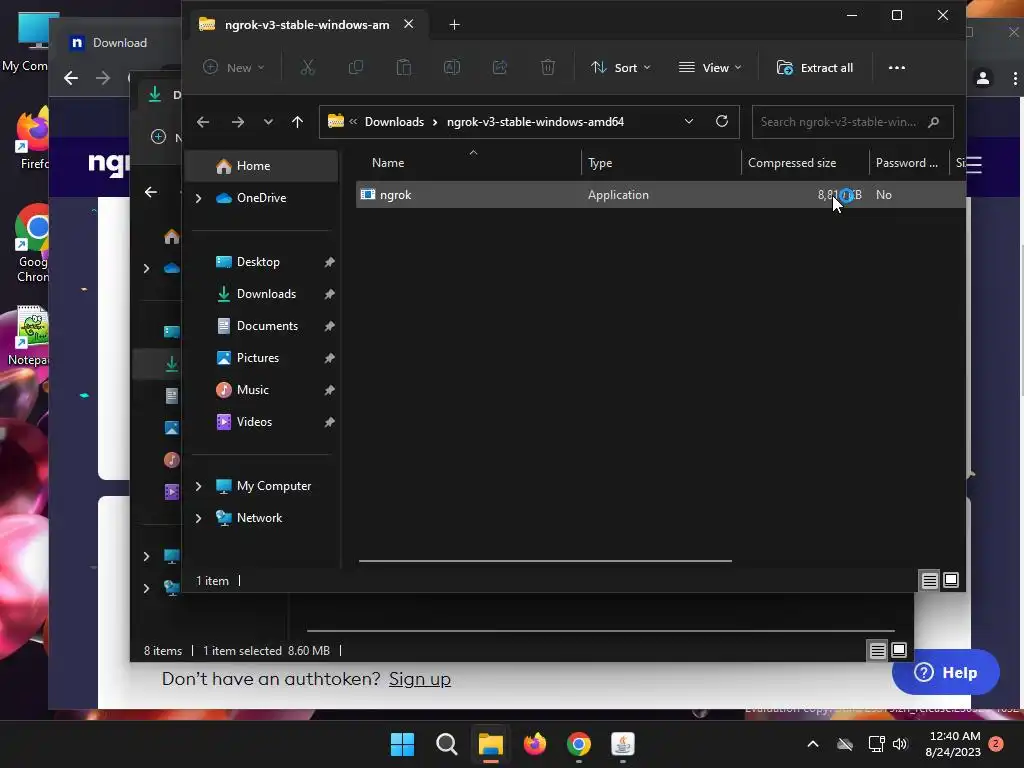This screenshot has height=768, width=1024.
Task: Click the Copy icon in toolbar
Action: coord(356,67)
